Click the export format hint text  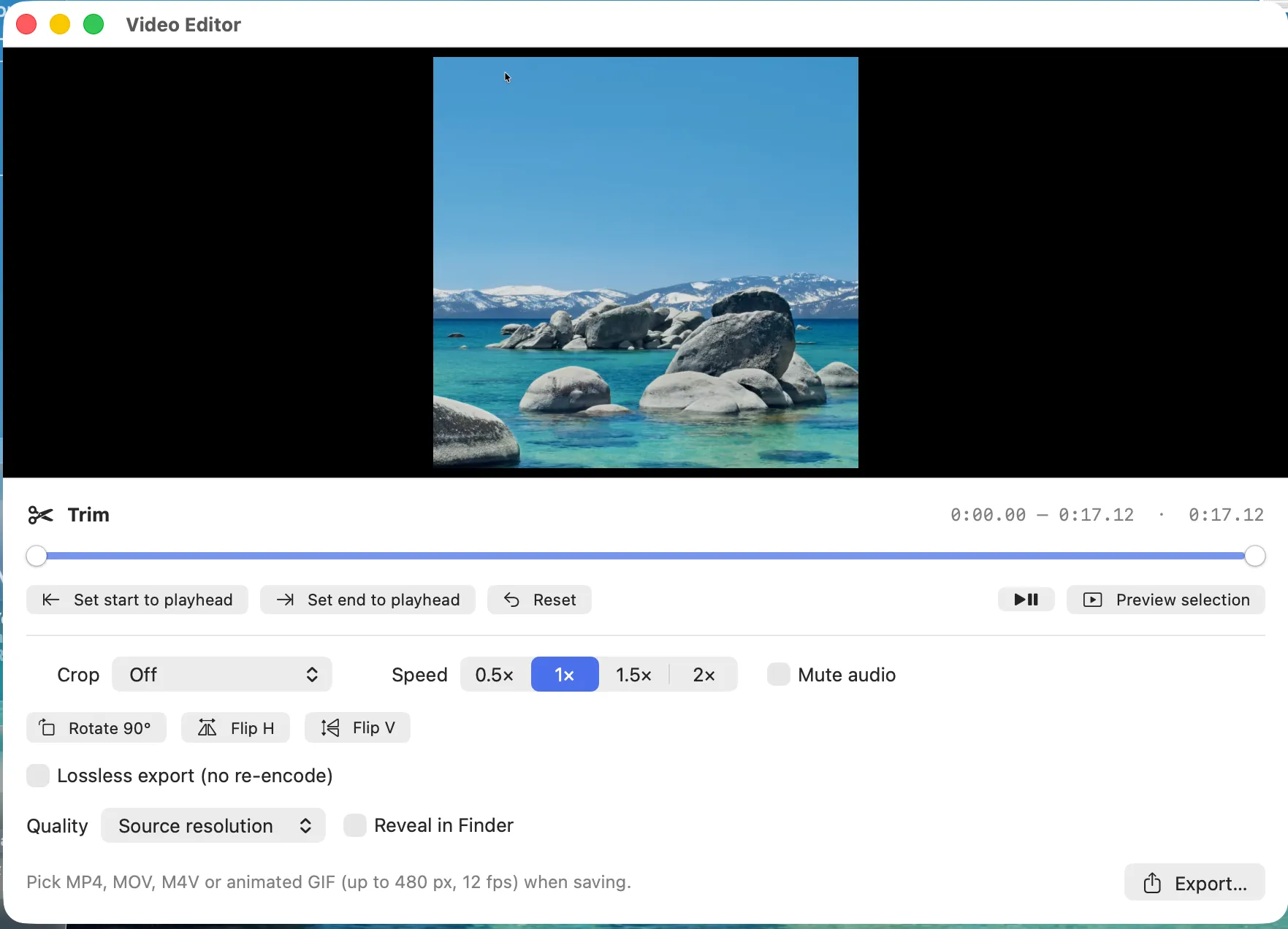point(329,882)
